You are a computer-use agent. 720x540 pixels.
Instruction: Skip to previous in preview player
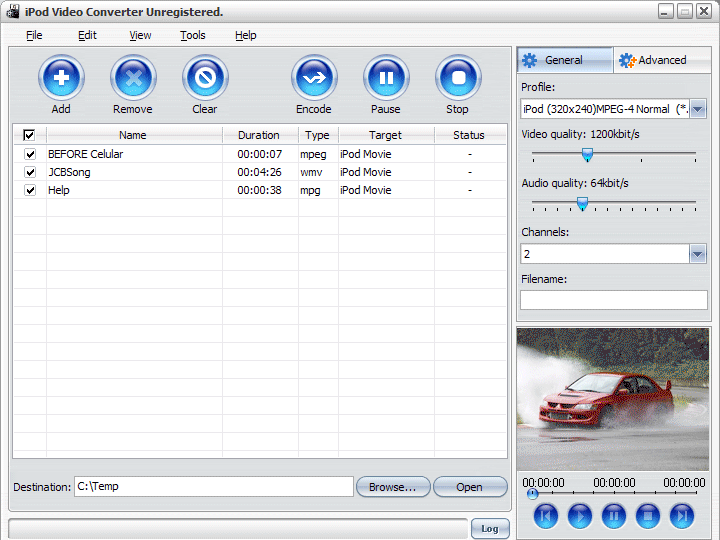tap(545, 516)
